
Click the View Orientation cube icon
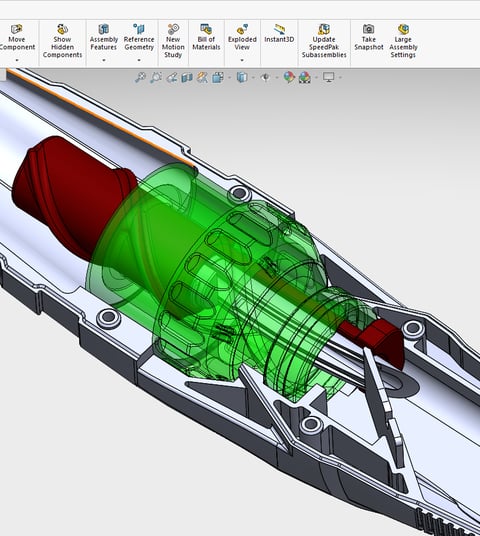[217, 77]
